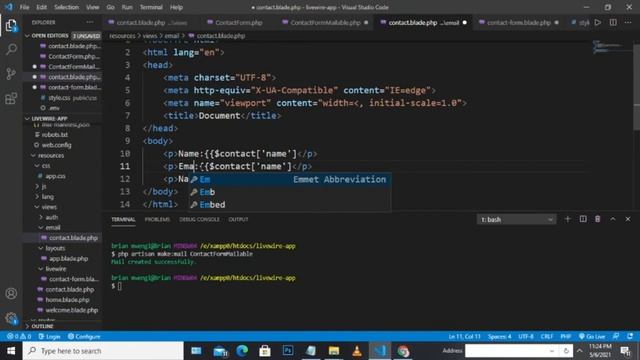
Task: Switch to the Debug Console tab
Action: point(199,219)
